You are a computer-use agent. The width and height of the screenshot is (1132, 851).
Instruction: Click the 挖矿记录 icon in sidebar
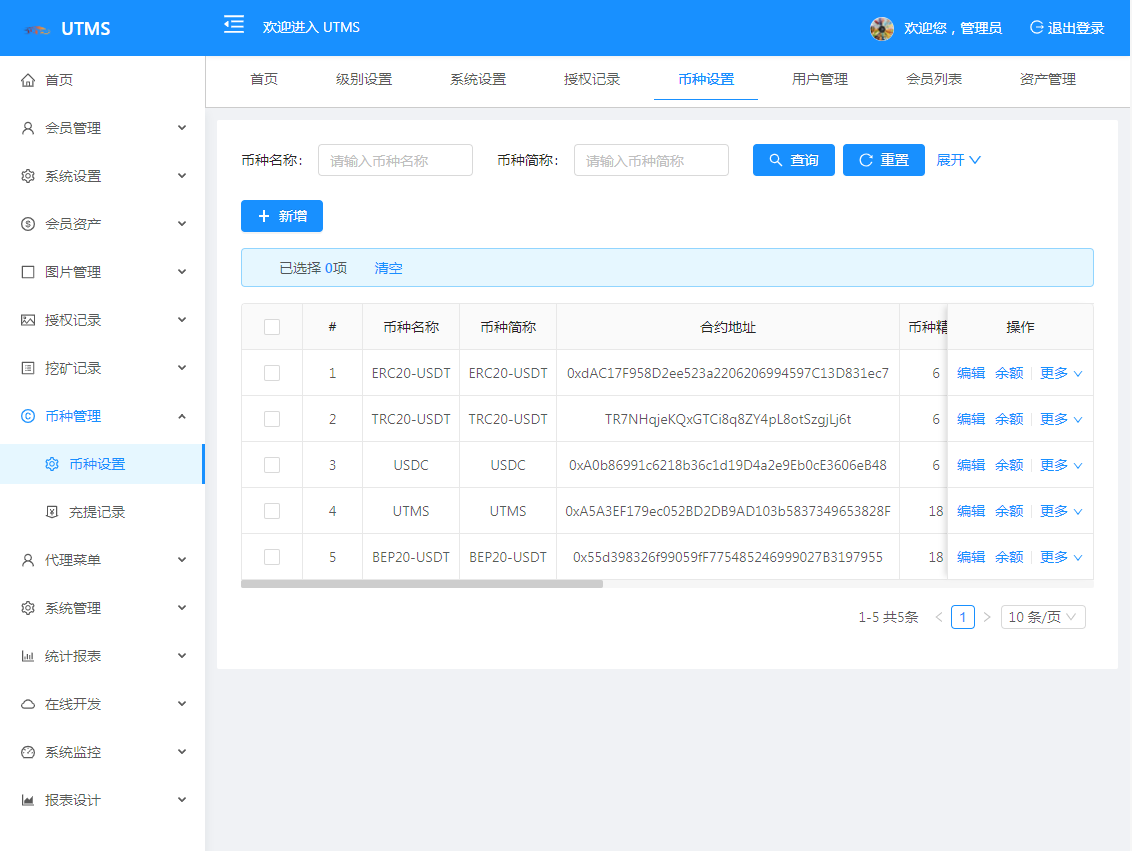tap(28, 368)
